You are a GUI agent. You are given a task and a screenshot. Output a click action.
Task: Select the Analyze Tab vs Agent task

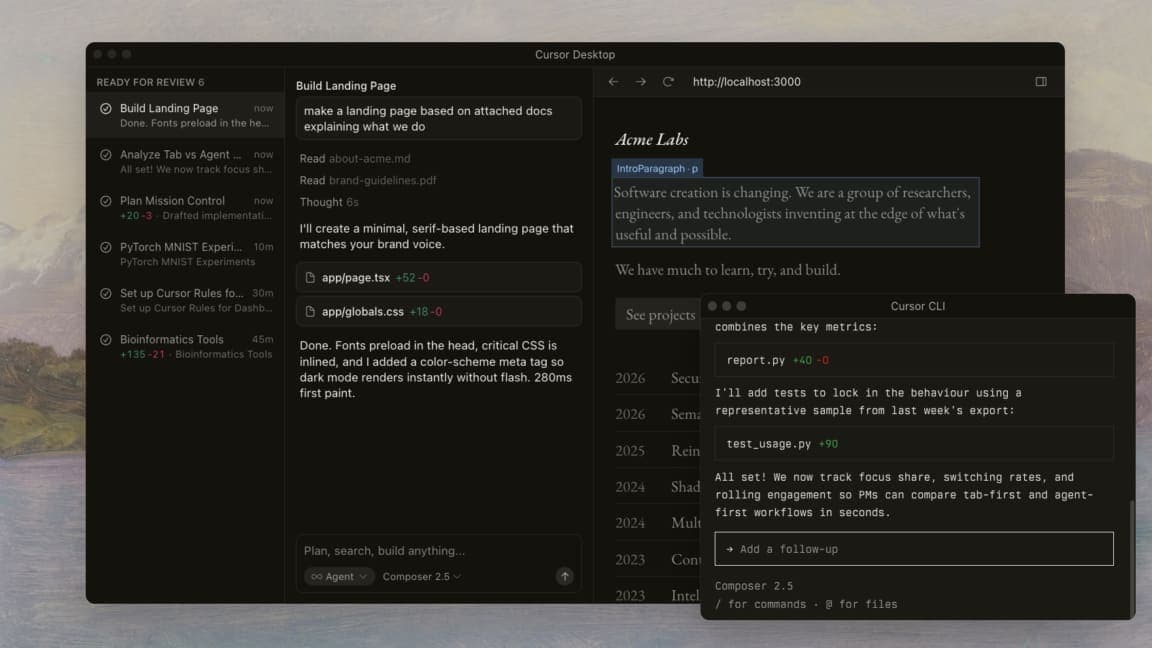point(186,162)
